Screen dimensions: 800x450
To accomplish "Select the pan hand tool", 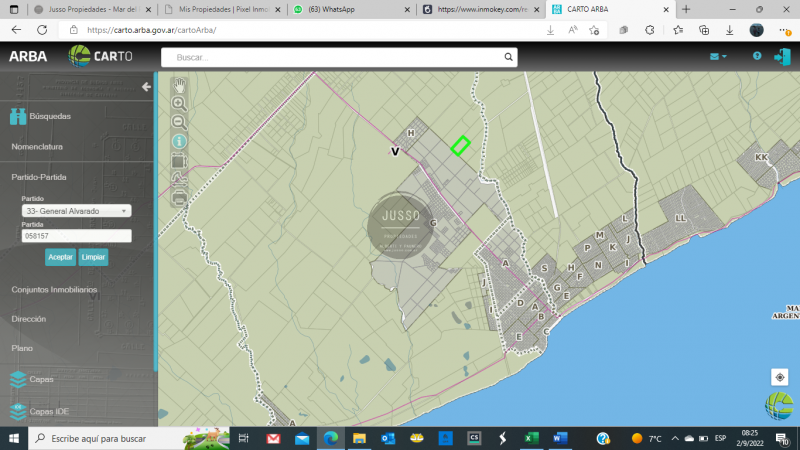I will pos(179,85).
